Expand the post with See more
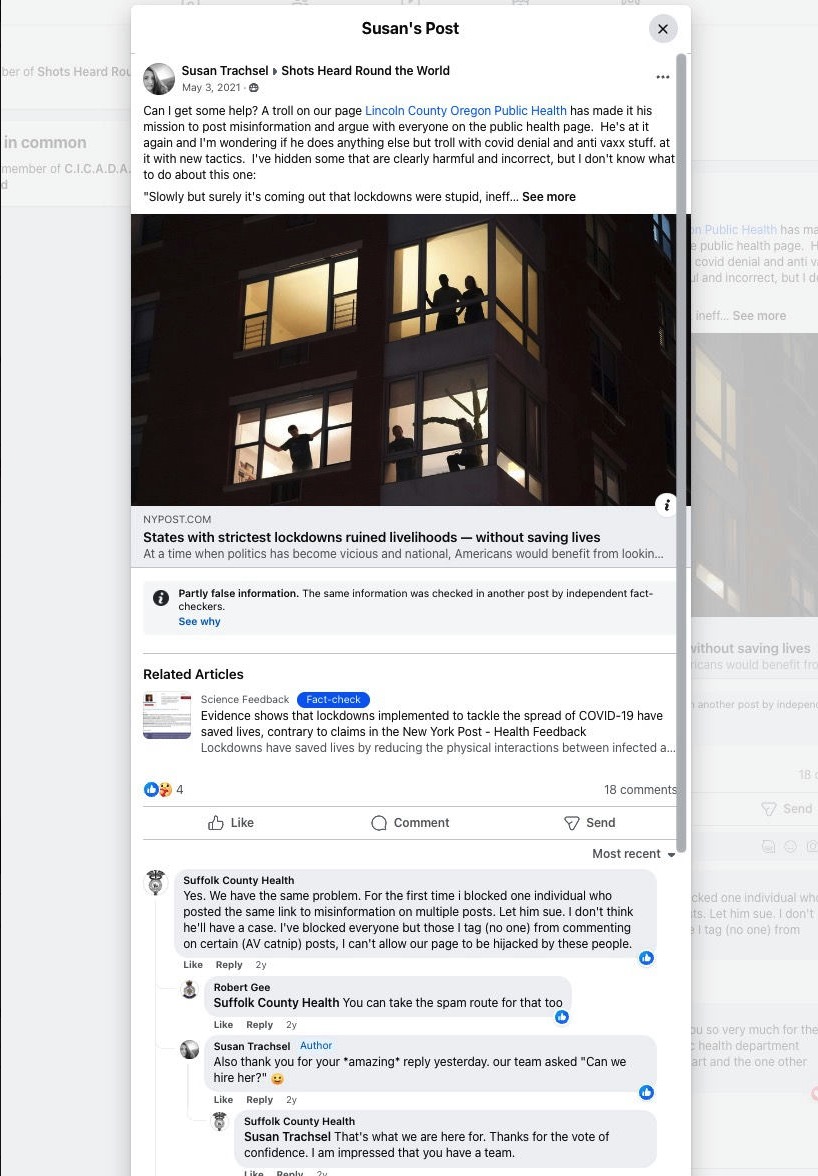The height and width of the screenshot is (1176, 818). (549, 196)
